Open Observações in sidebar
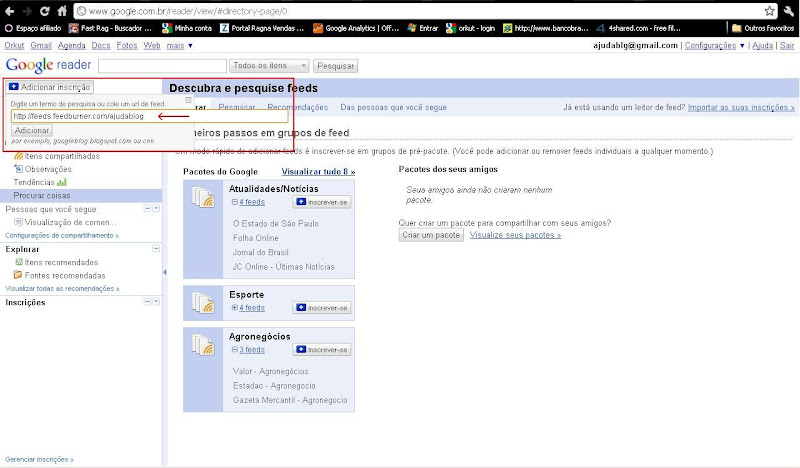This screenshot has height=468, width=800. pyautogui.click(x=43, y=169)
